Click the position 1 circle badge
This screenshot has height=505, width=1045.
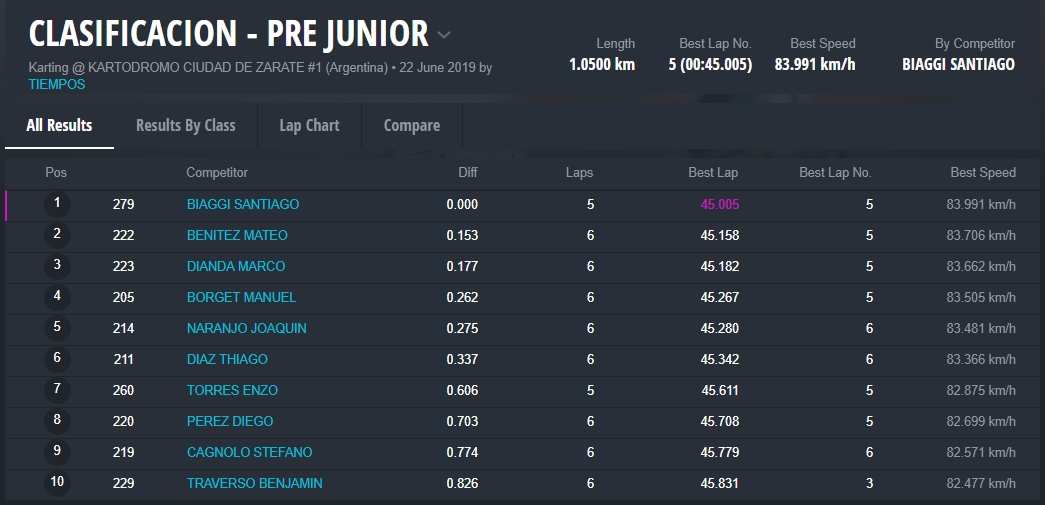coord(57,204)
